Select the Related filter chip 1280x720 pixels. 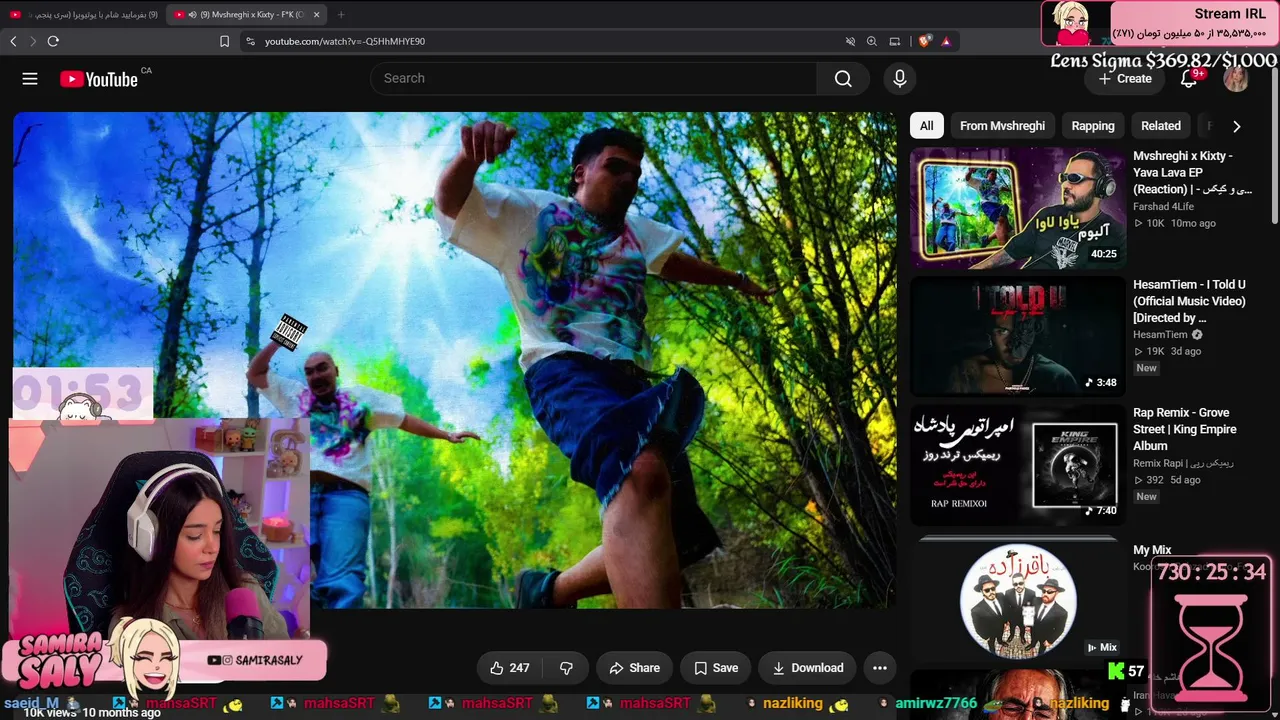point(1161,126)
